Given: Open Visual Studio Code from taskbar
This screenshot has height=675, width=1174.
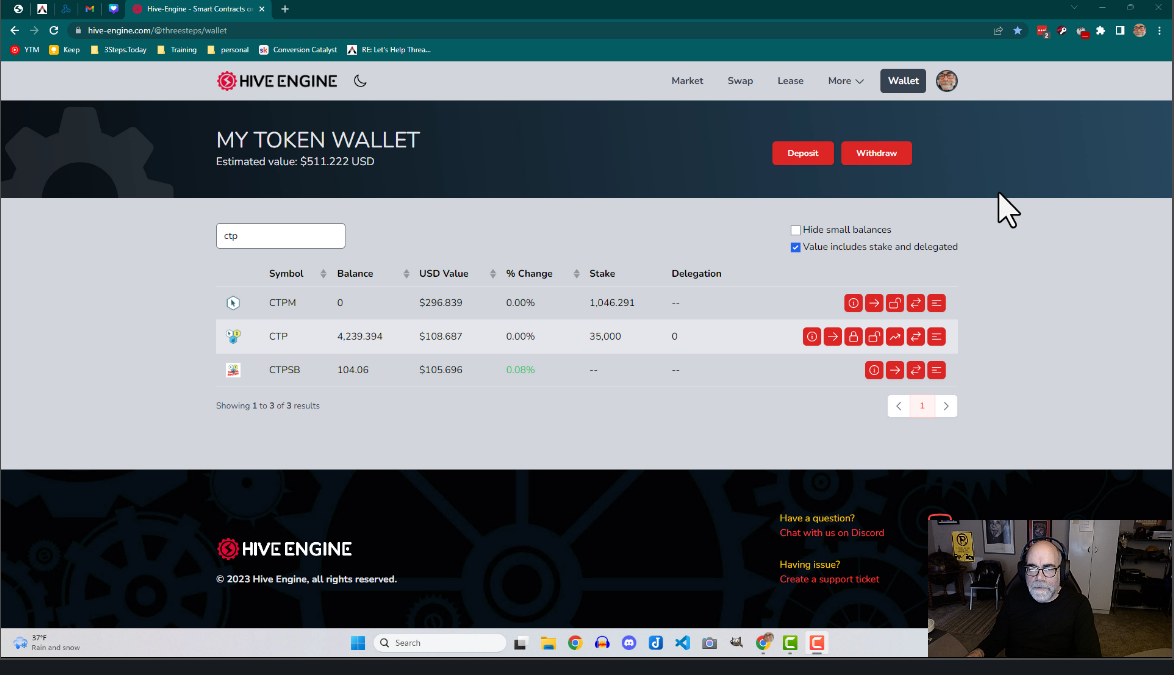Looking at the screenshot, I should click(x=682, y=643).
